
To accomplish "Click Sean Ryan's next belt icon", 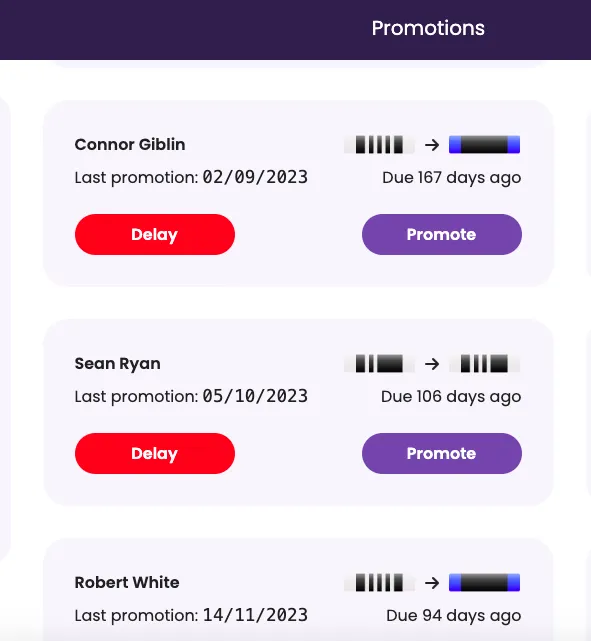I will [x=484, y=364].
